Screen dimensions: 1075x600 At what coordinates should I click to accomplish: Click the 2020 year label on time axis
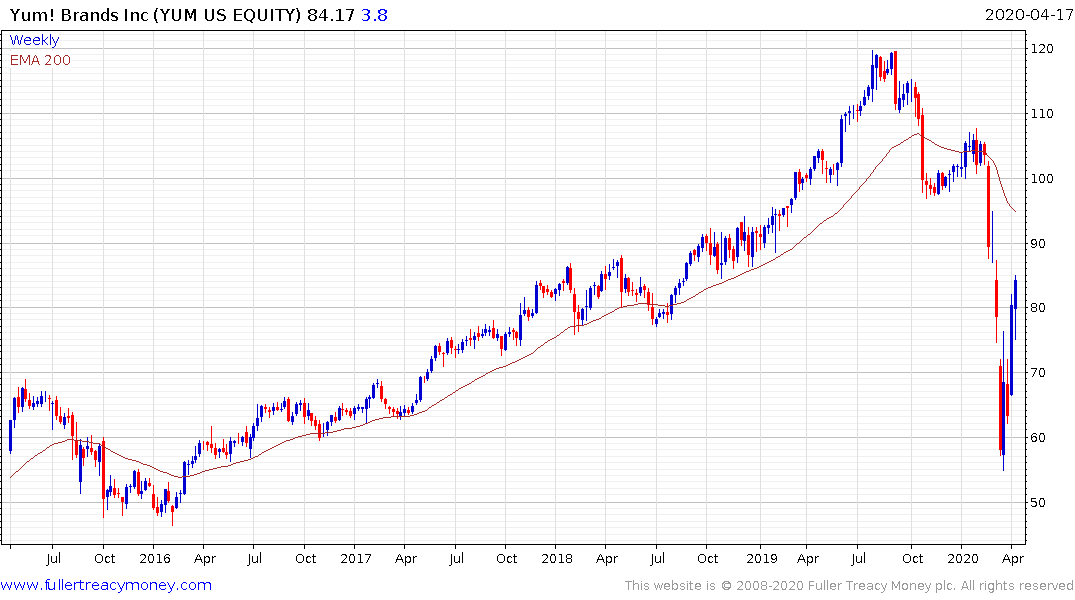pos(963,559)
